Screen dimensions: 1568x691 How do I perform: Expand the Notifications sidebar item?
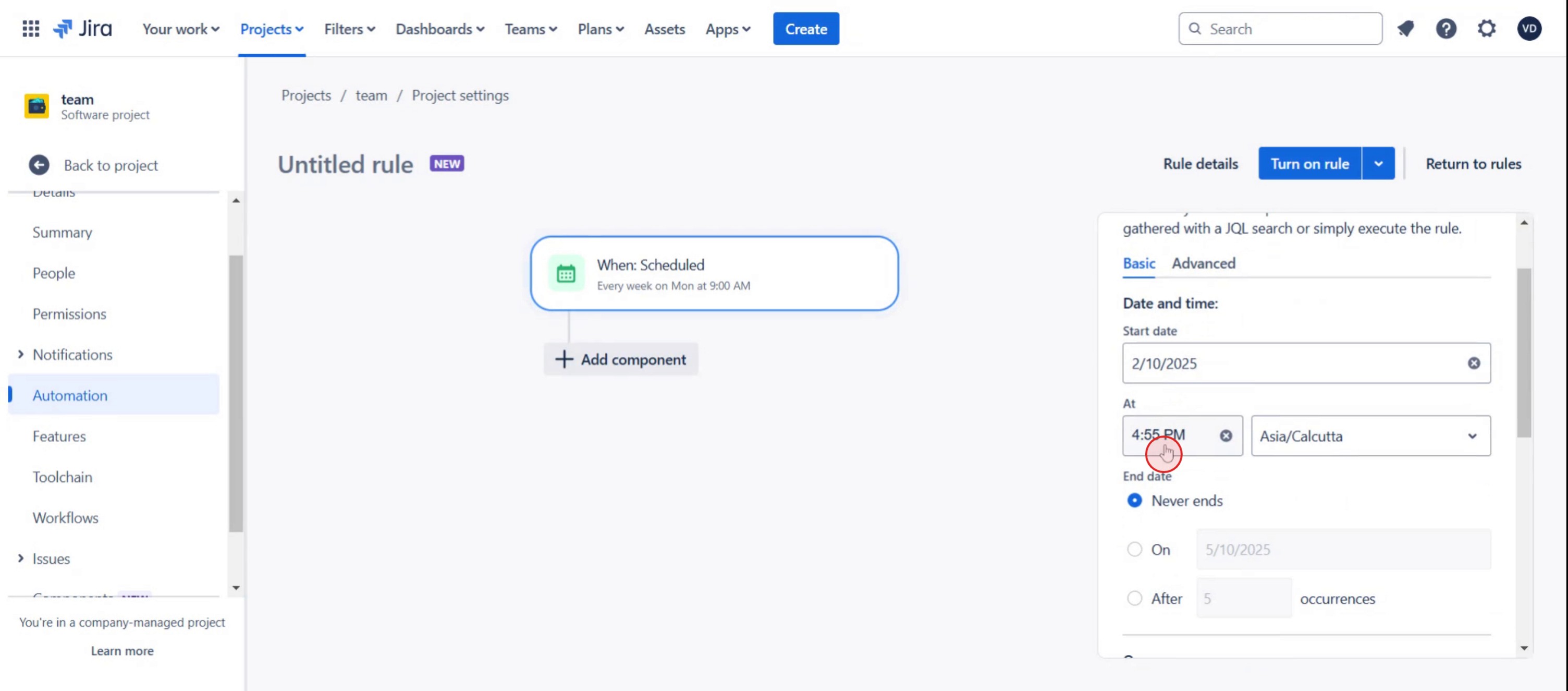(21, 354)
